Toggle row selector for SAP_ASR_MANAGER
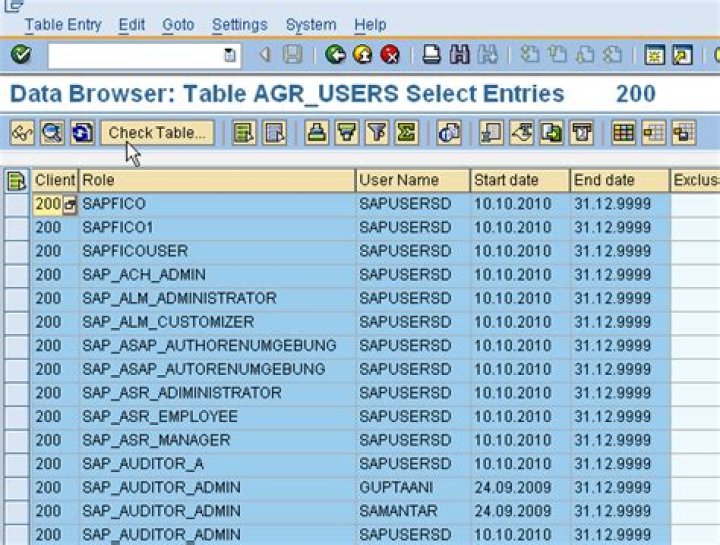 17,440
